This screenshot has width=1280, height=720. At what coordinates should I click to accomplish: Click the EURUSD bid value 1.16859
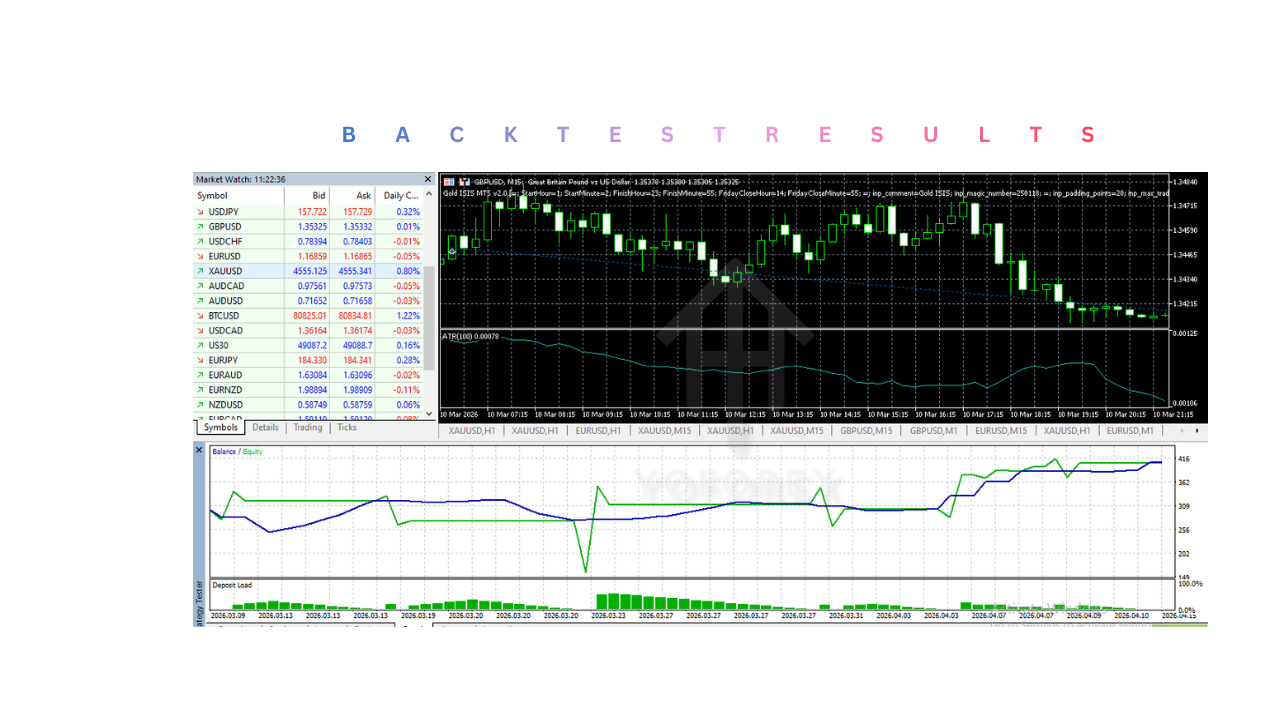coord(312,256)
